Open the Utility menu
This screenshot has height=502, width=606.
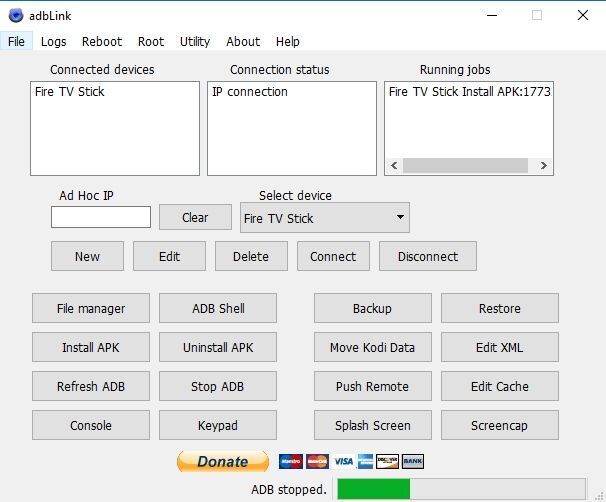tap(195, 42)
